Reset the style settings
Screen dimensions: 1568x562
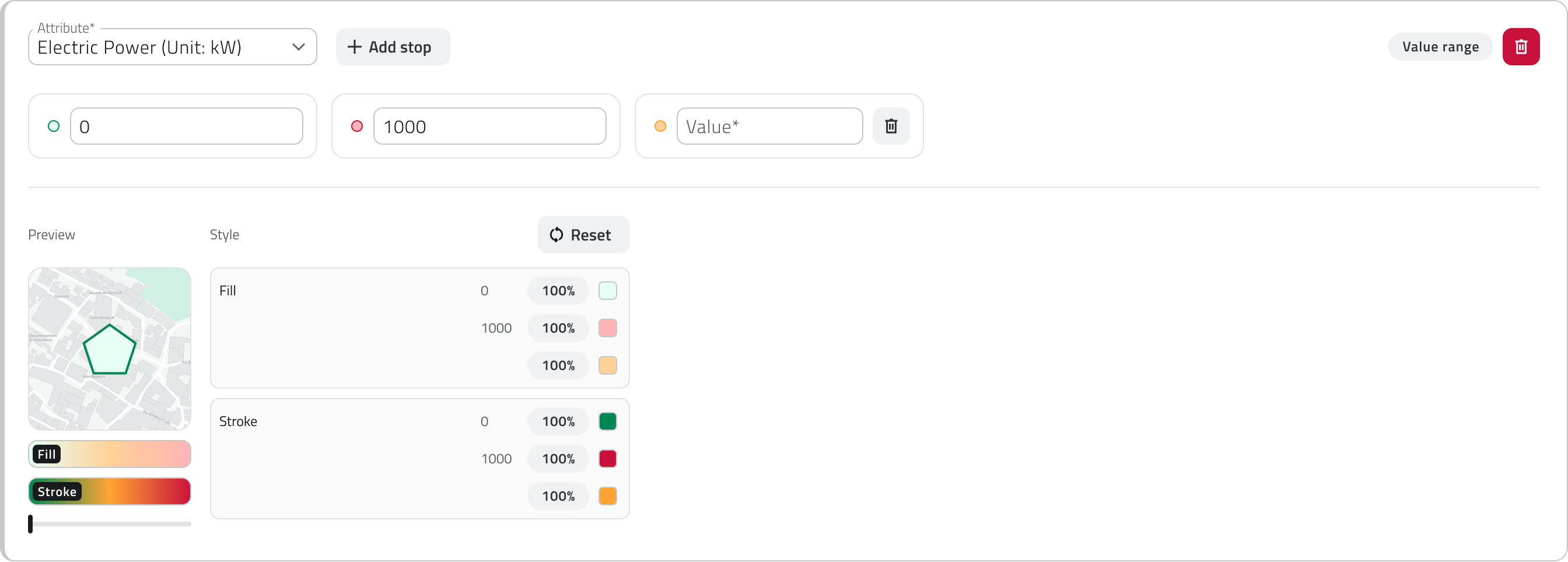583,235
